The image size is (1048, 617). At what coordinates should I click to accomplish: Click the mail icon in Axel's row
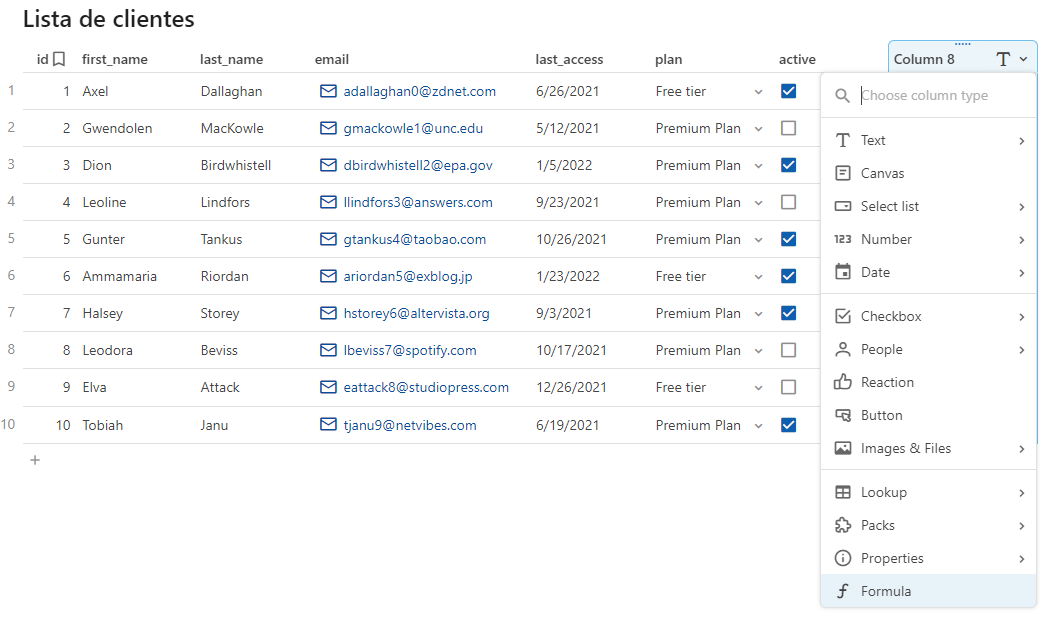[x=328, y=91]
